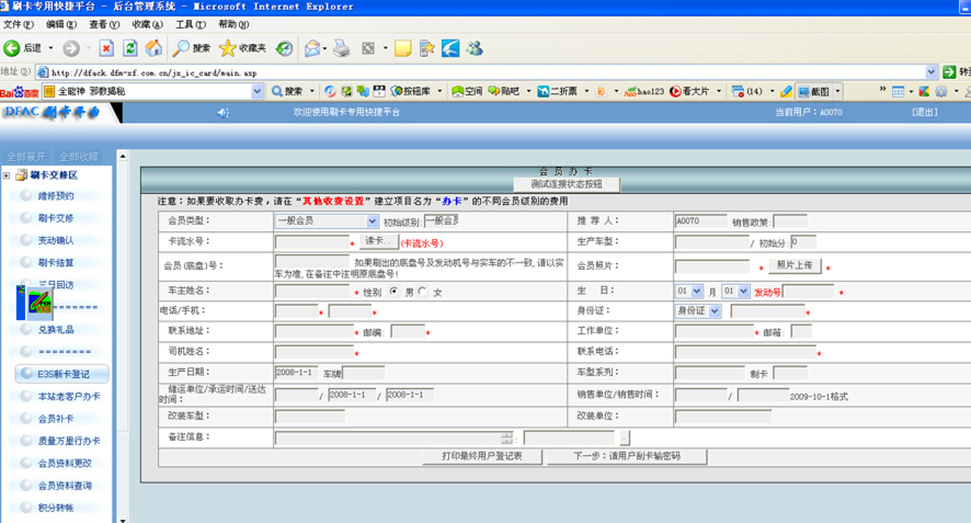Open 文件 File menu
Image resolution: width=971 pixels, height=523 pixels.
tap(18, 24)
